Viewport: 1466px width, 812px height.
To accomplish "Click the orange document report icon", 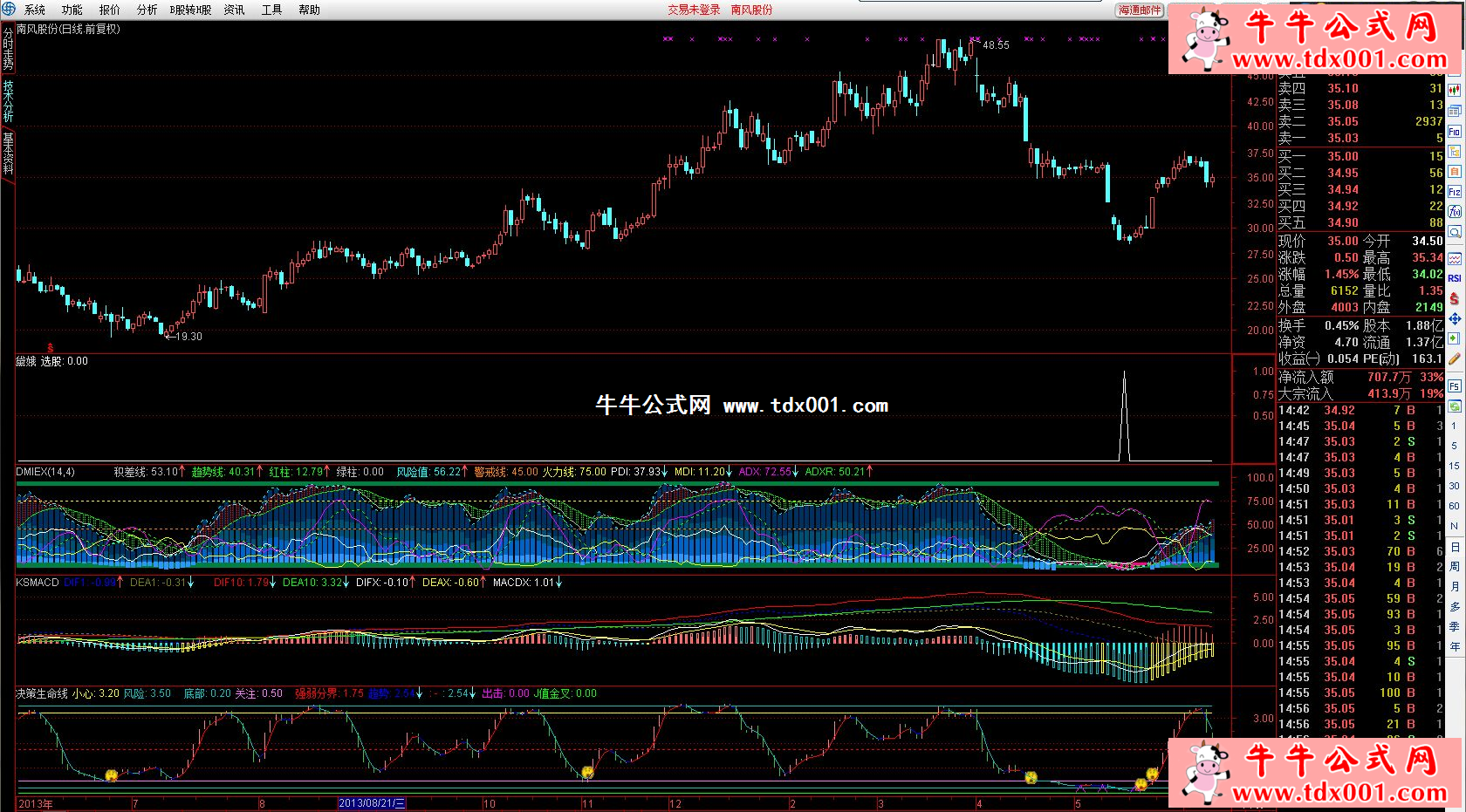I will click(1455, 172).
